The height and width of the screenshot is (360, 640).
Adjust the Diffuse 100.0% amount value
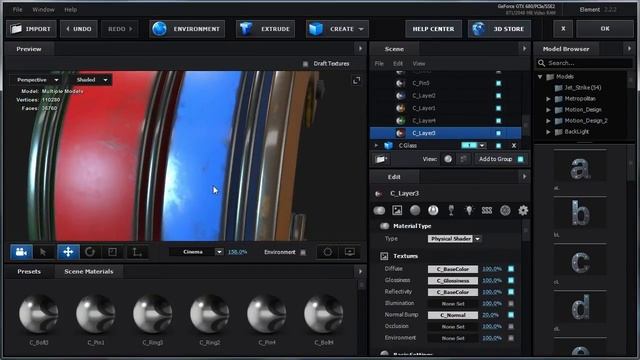[492, 269]
